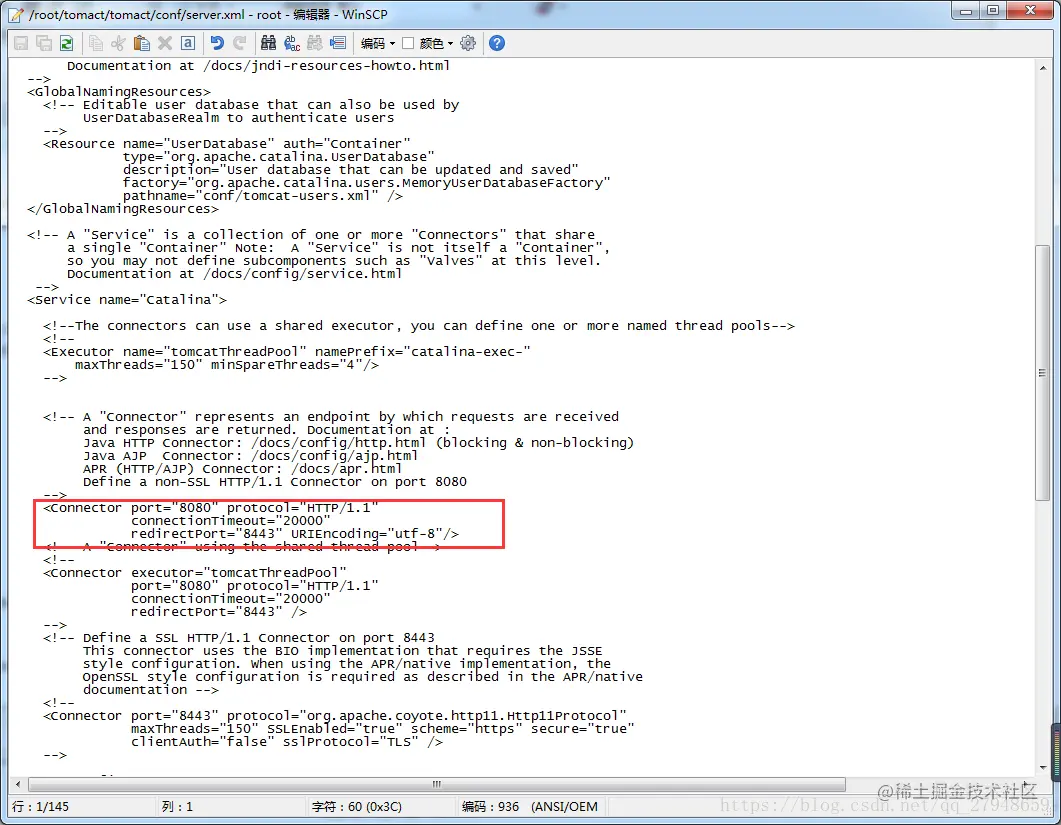Click text 'URIEncoding="utf-8"'

coord(366,534)
